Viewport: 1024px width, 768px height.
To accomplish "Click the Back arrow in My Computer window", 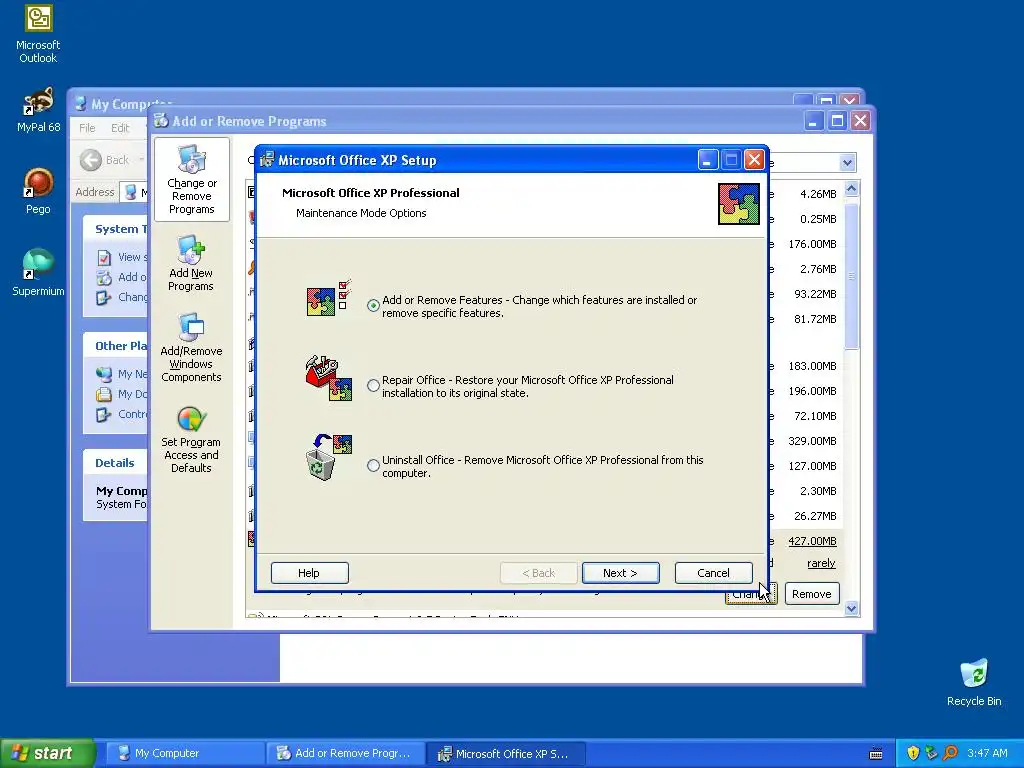I will click(x=91, y=160).
